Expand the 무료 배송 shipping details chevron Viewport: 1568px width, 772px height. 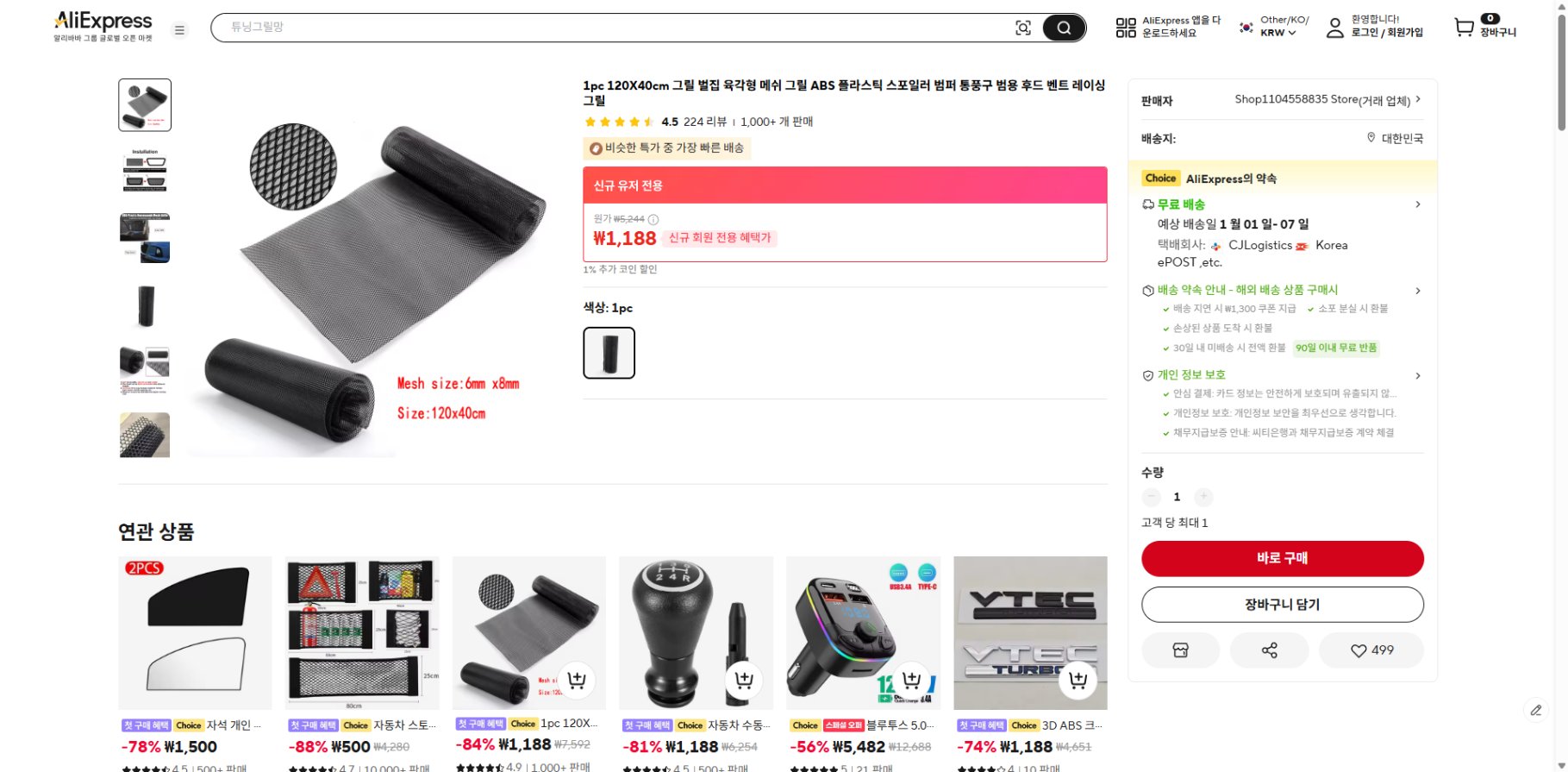point(1418,204)
